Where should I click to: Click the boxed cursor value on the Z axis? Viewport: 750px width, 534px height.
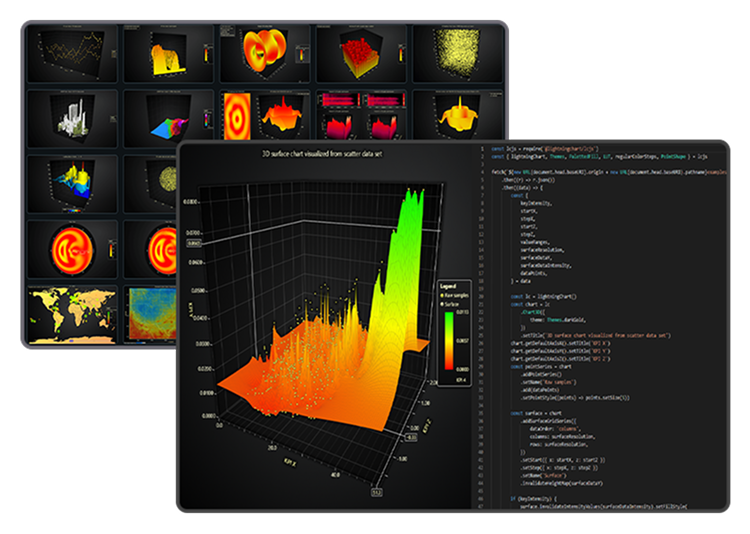412,437
